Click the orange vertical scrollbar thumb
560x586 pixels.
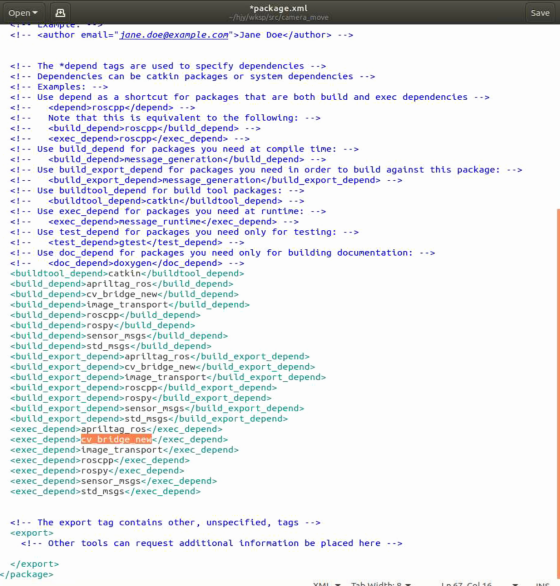coord(558,394)
